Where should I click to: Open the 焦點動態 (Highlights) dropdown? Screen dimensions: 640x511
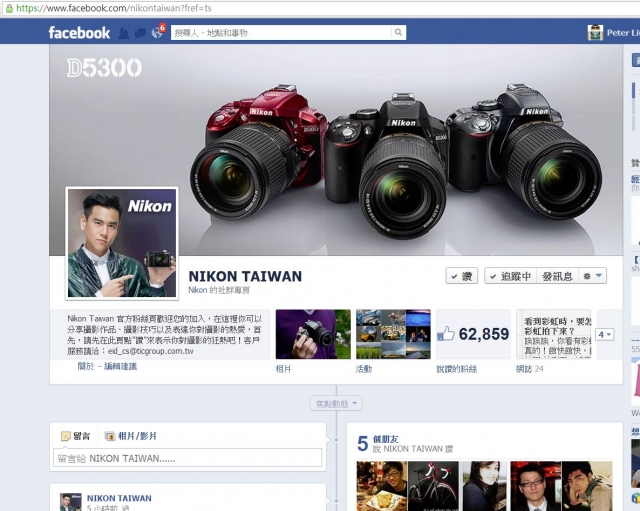pyautogui.click(x=336, y=404)
